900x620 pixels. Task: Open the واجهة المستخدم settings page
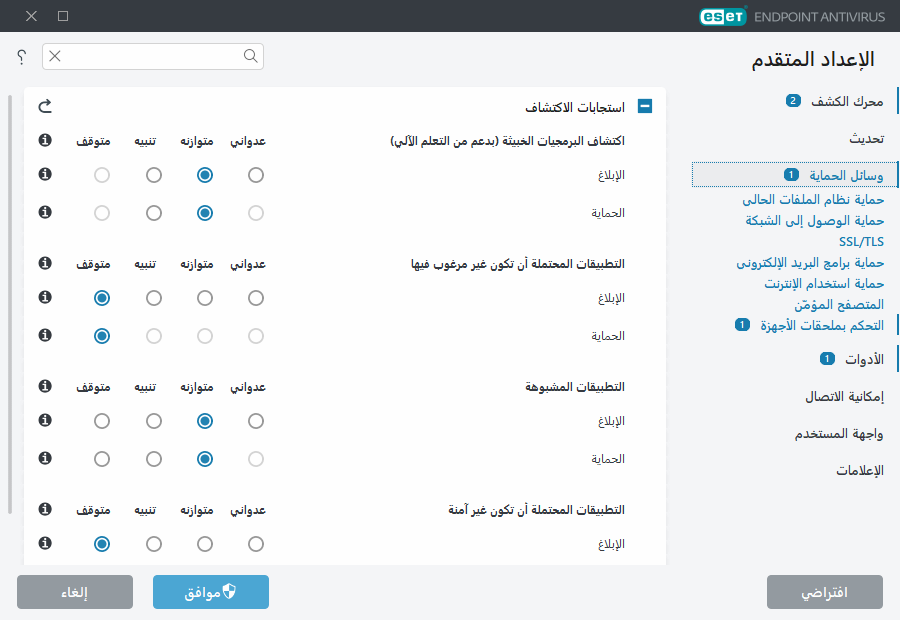coord(840,433)
